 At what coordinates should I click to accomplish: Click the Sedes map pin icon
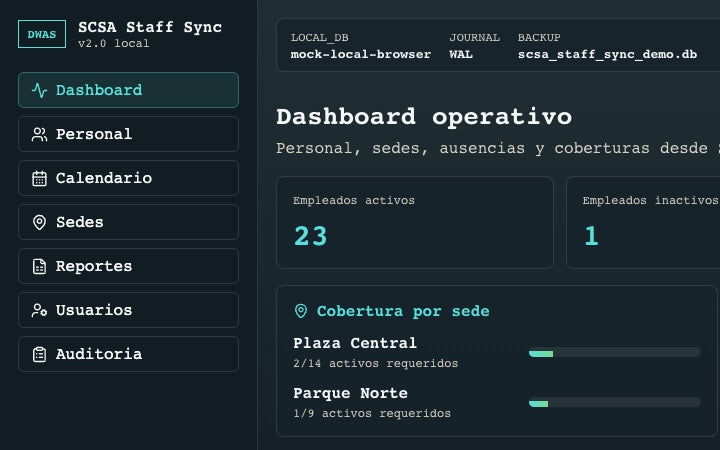coord(39,222)
